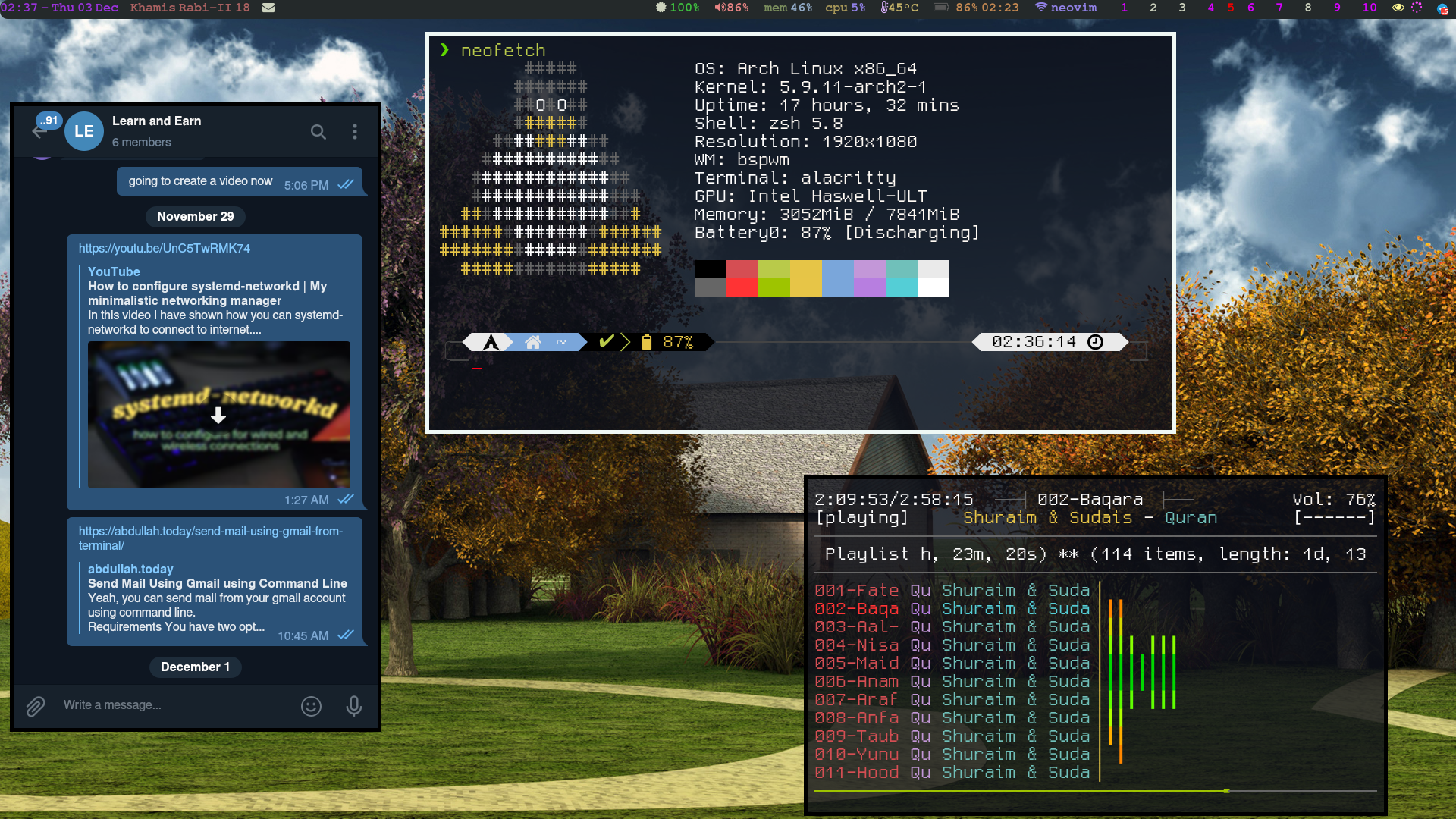Viewport: 1456px width, 819px height.
Task: Switch to workspace 10 in top bar
Action: tap(1369, 8)
